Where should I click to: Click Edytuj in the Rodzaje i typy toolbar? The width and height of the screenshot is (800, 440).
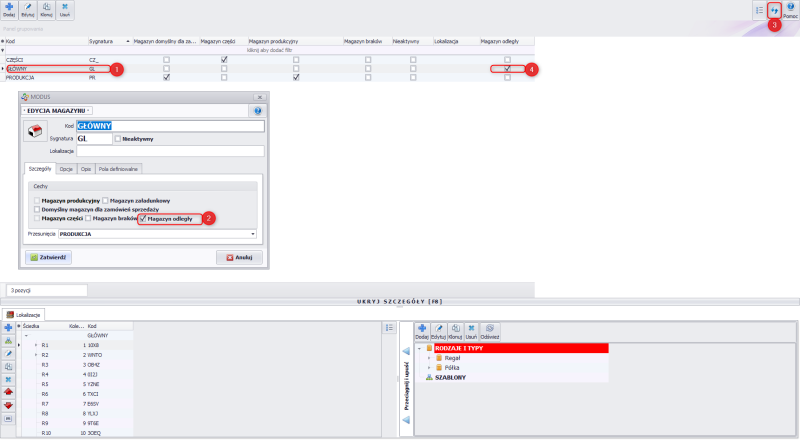(x=438, y=332)
